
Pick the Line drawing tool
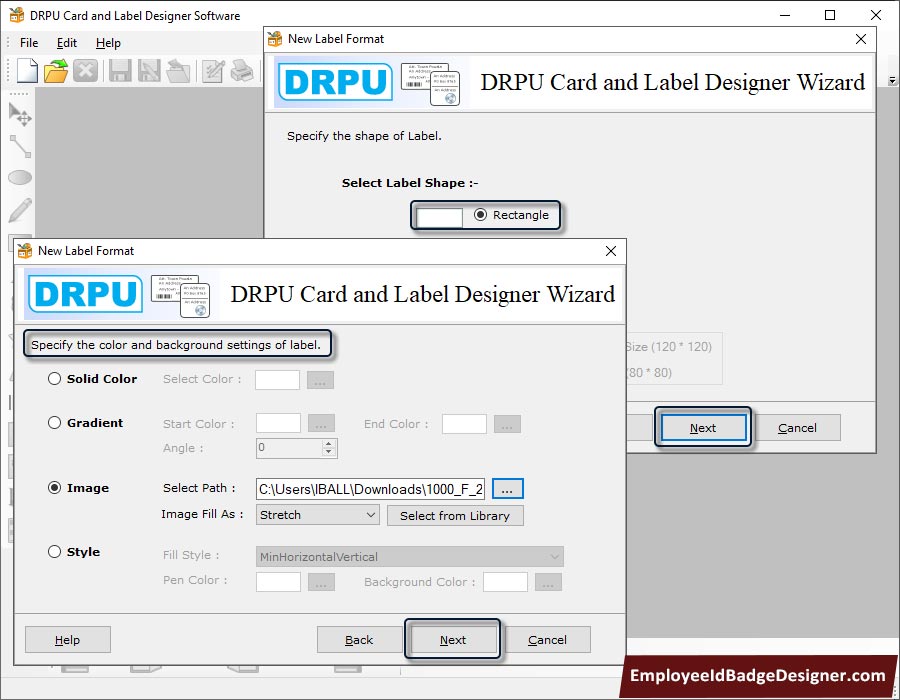click(20, 146)
